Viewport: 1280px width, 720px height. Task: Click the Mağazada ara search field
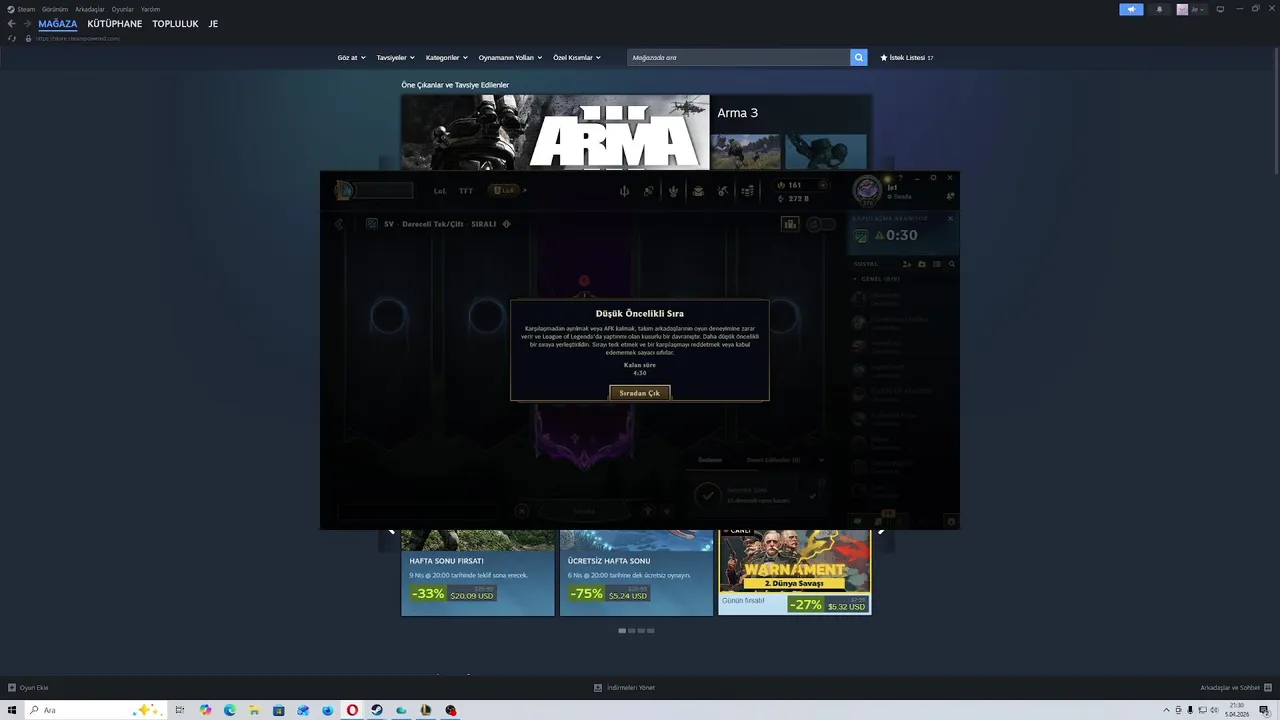point(739,58)
